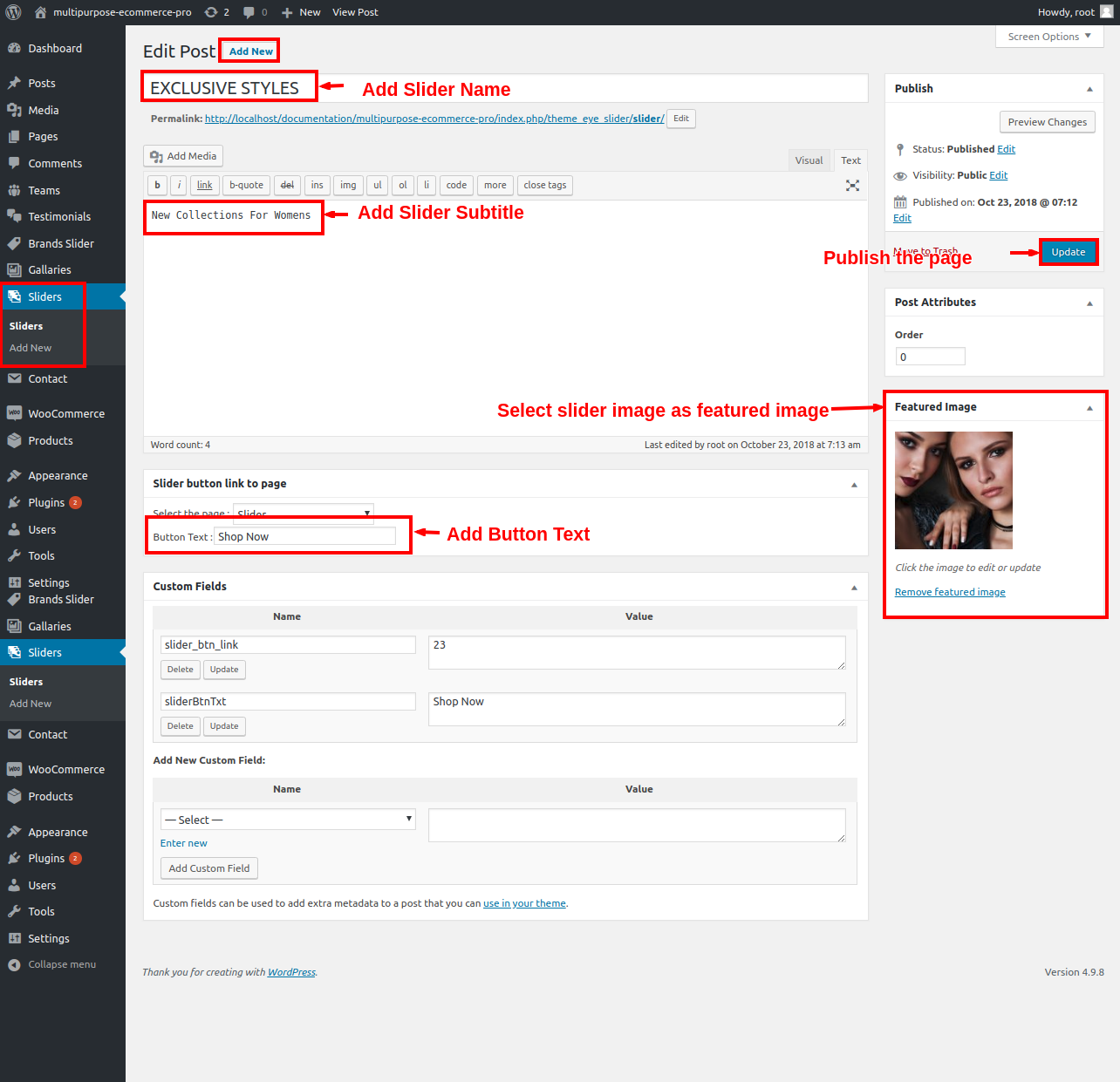Click the b-quote toolbar button
1120x1082 pixels.
(246, 185)
